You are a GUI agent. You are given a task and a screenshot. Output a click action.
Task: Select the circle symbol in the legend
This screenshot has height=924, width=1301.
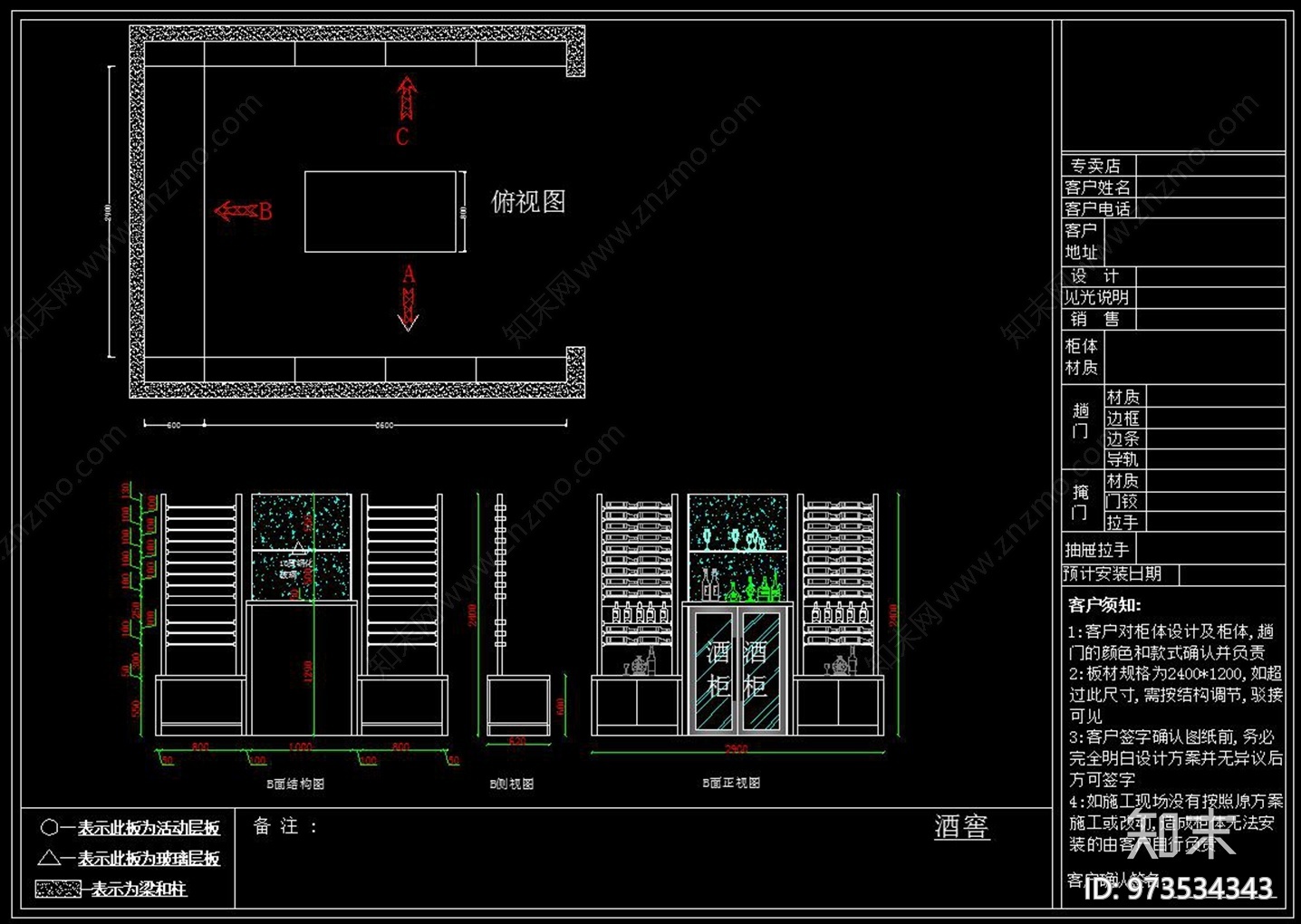click(x=50, y=827)
